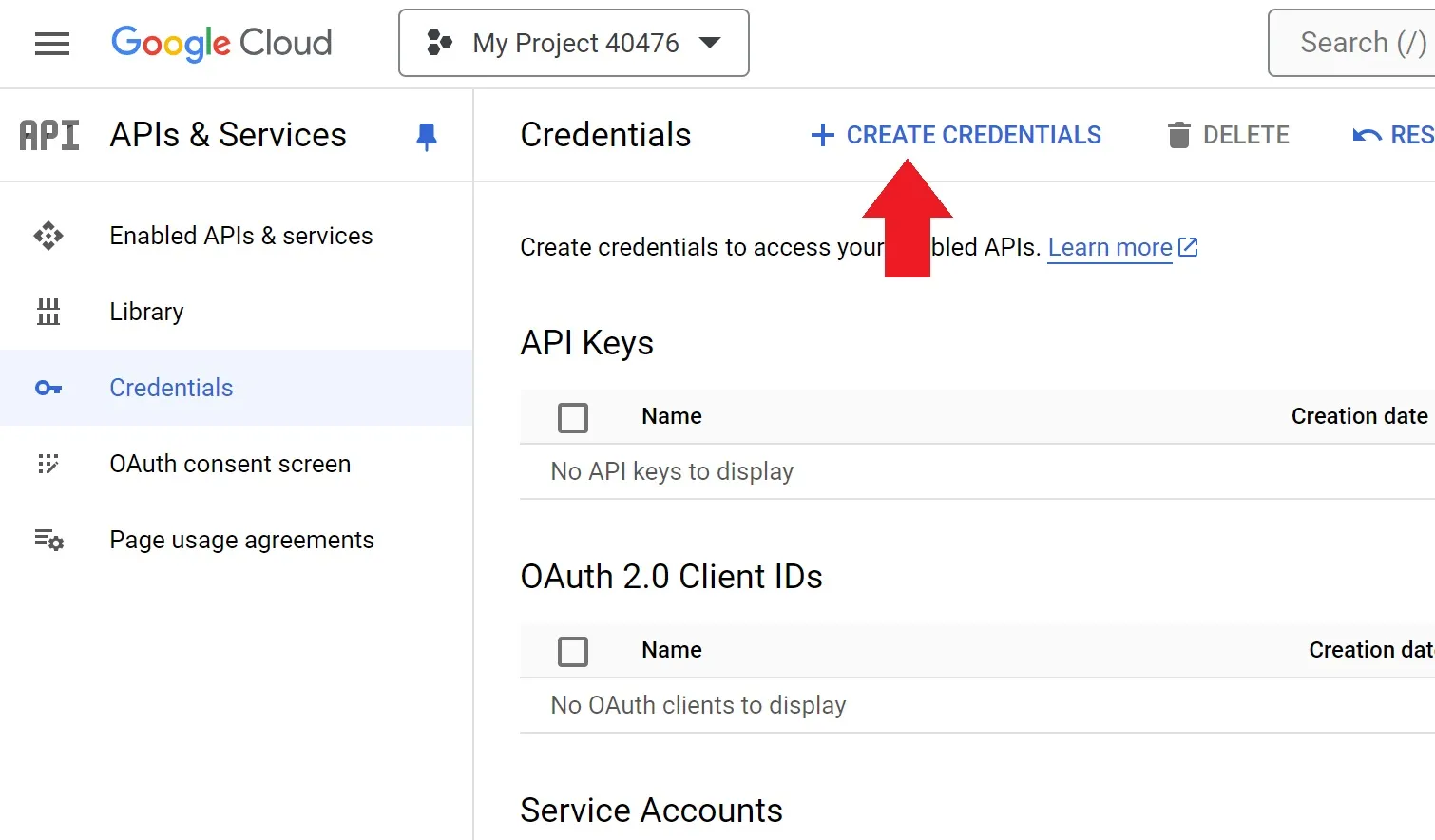Click the Enabled APIs & services icon

(48, 236)
